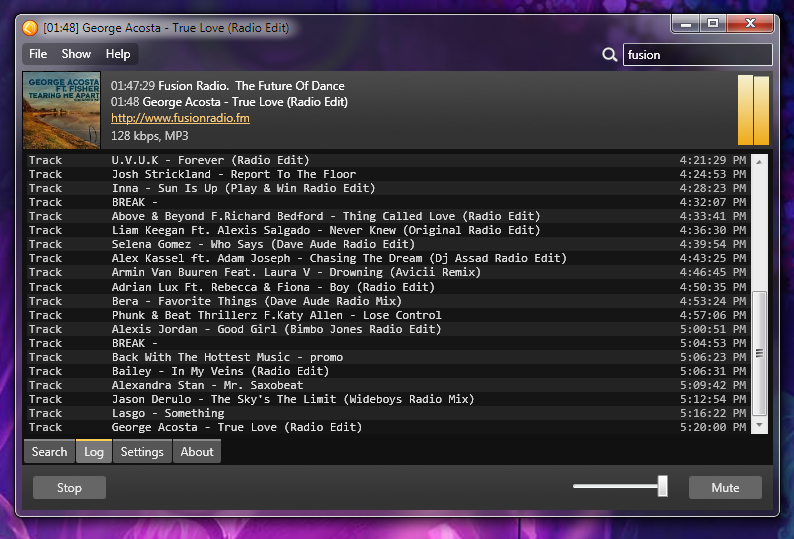This screenshot has height=539, width=794.
Task: Select 'Bera - Favorite Things' log row
Action: 388,301
